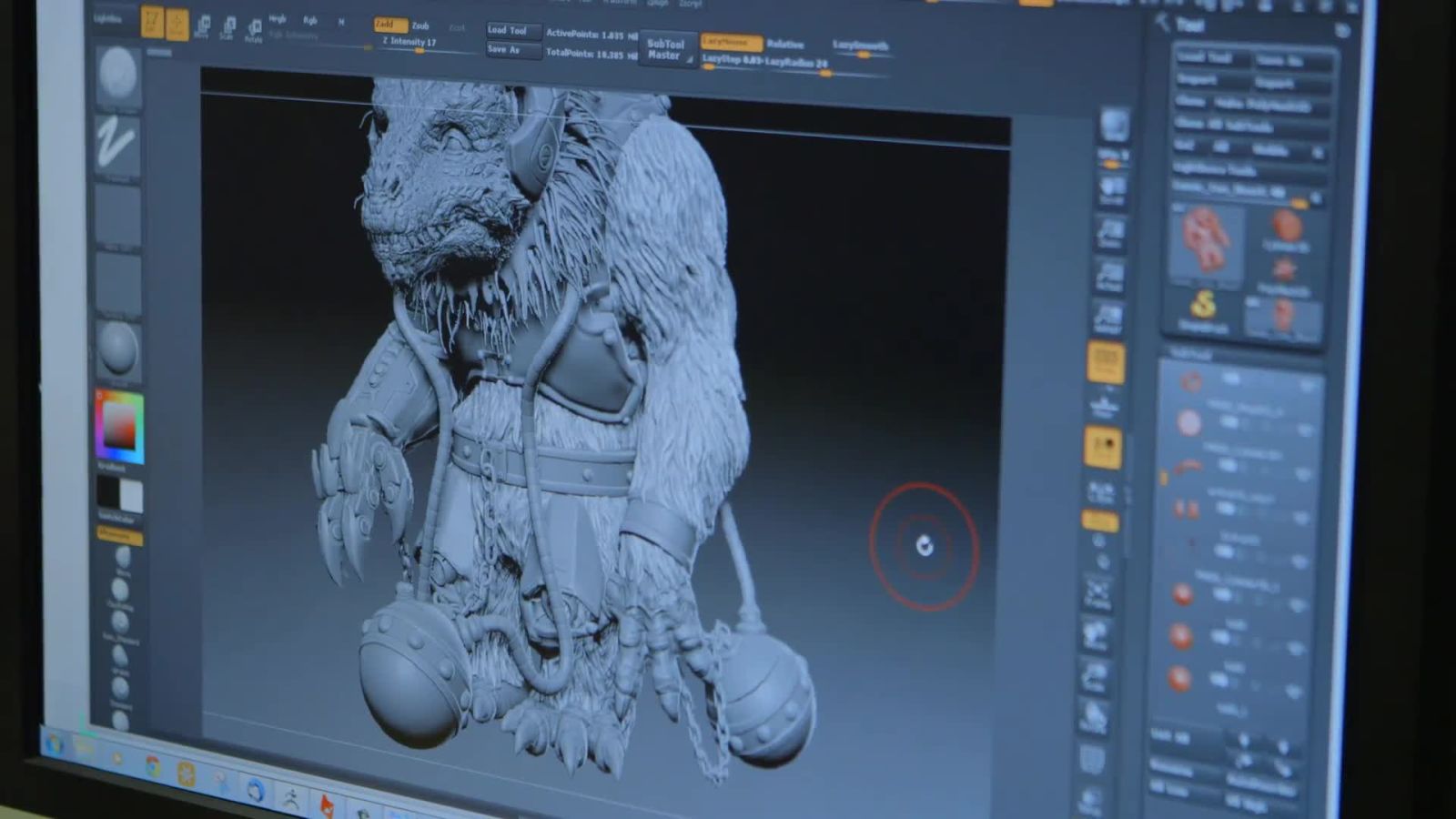The height and width of the screenshot is (819, 1456).
Task: Expand the SubTool Master plugin menu
Action: pyautogui.click(x=665, y=49)
